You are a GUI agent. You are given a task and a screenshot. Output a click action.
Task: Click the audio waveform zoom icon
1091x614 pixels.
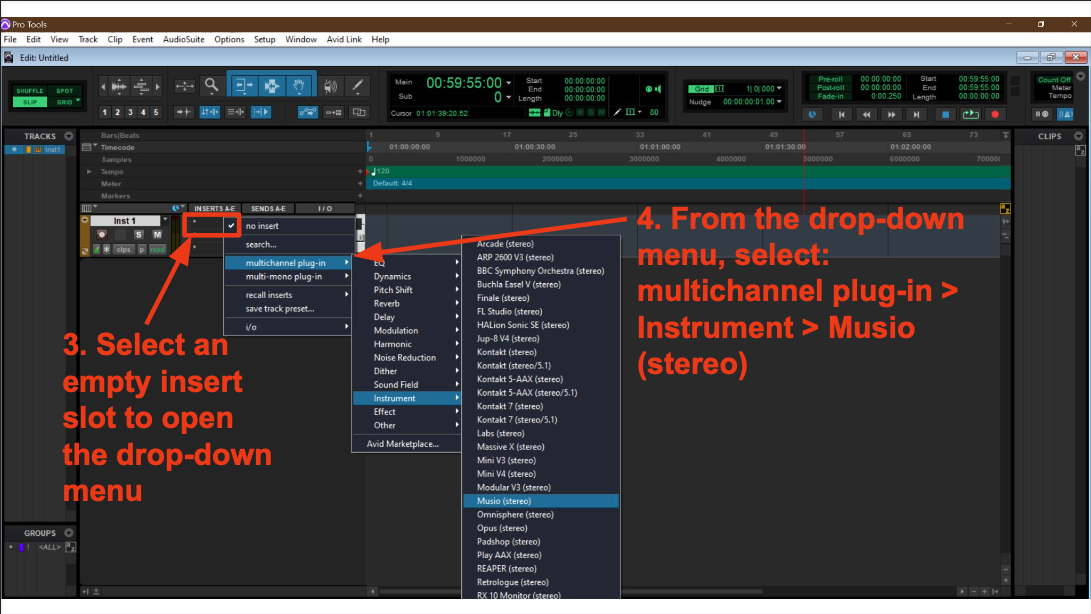(x=119, y=86)
